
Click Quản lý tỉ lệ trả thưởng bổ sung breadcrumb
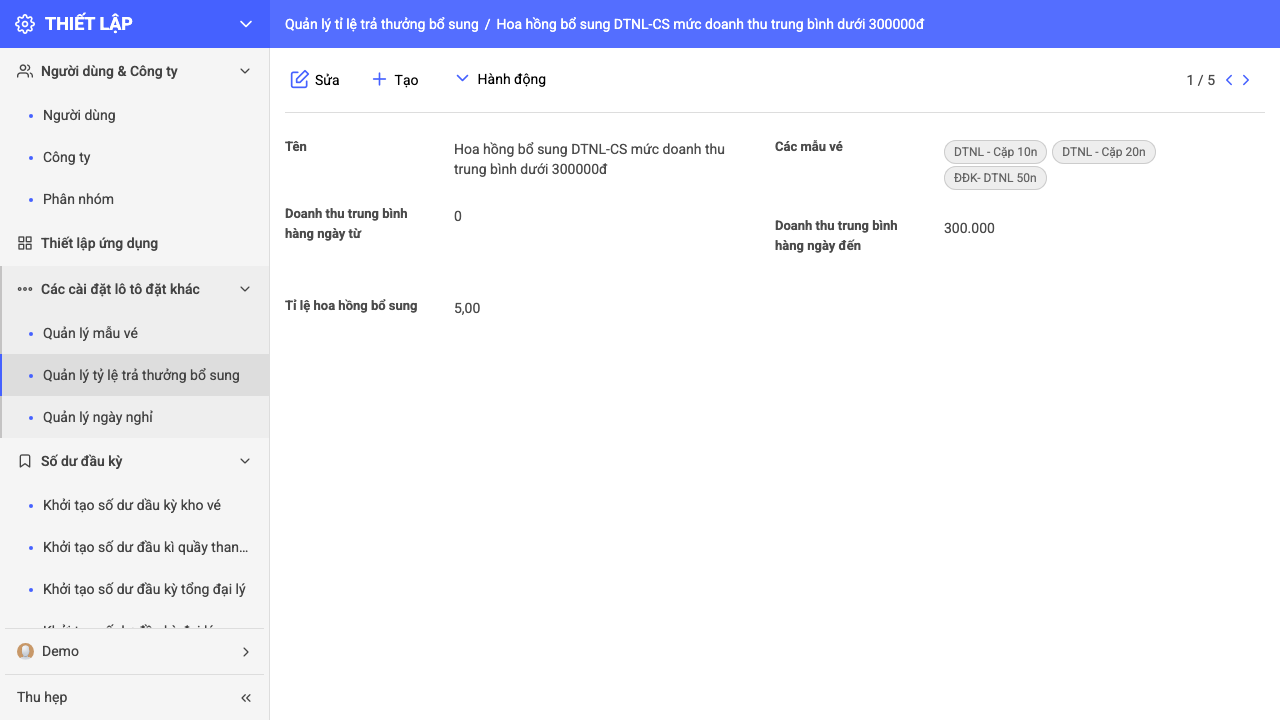click(382, 24)
